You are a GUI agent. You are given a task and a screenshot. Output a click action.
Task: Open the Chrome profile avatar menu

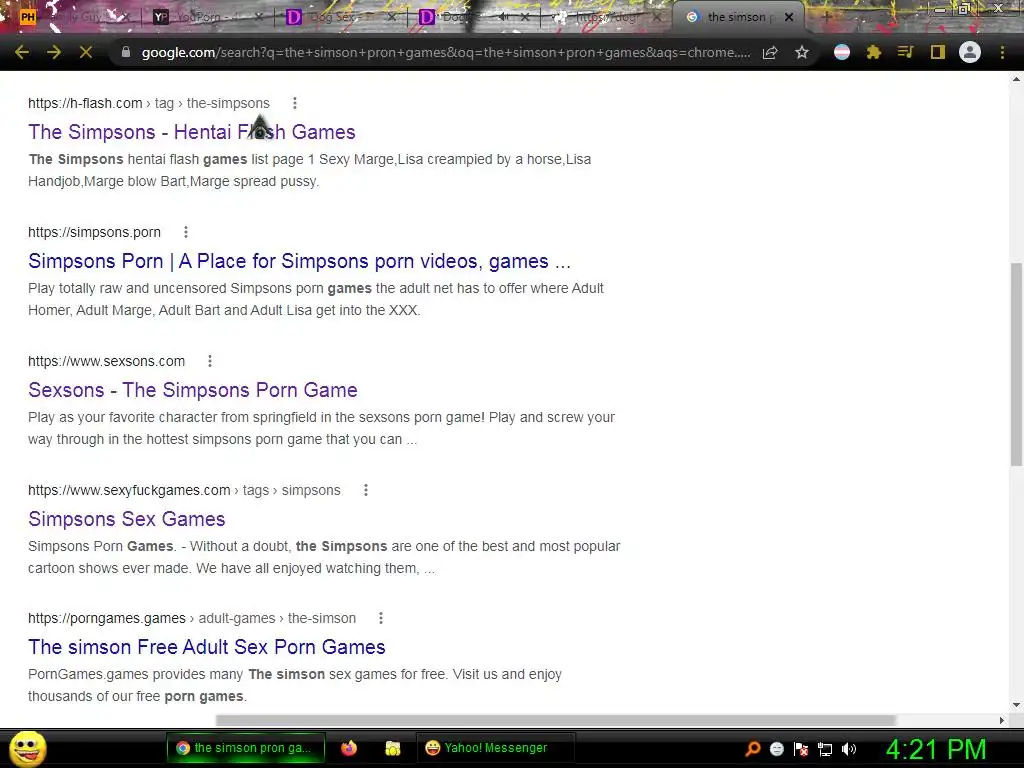click(x=970, y=52)
